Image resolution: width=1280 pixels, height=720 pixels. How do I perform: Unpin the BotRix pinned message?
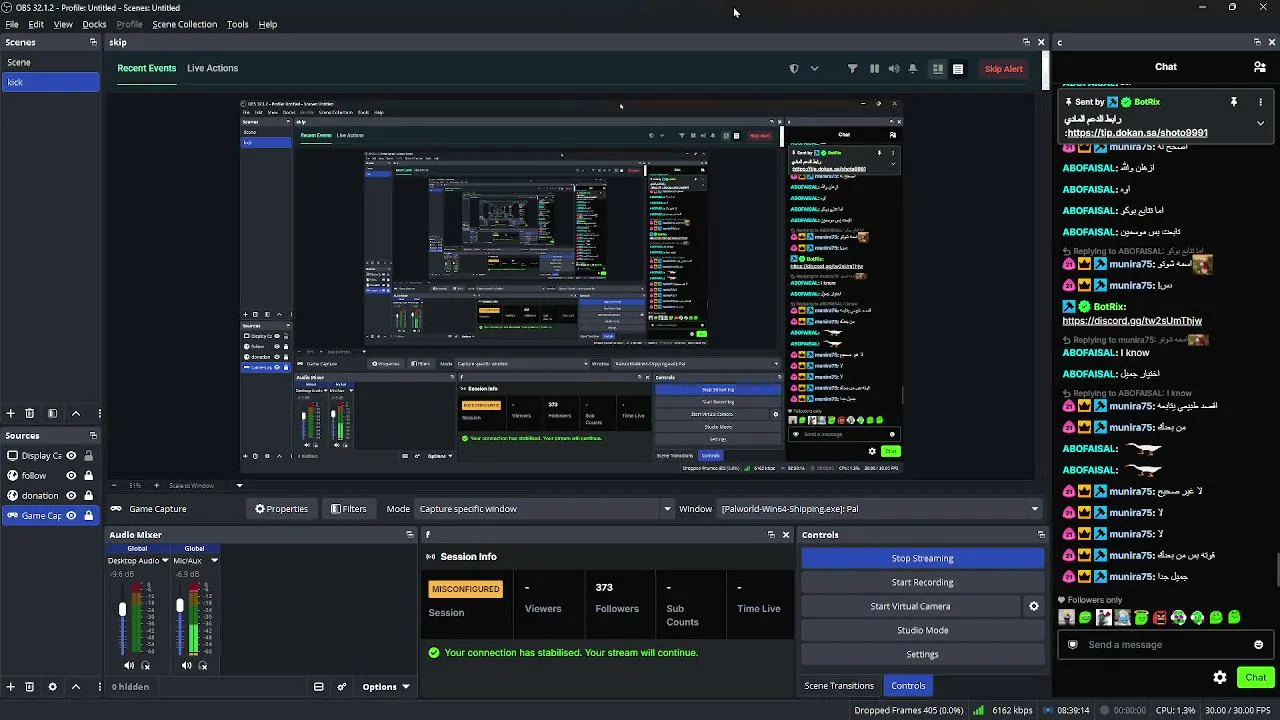click(x=1234, y=102)
